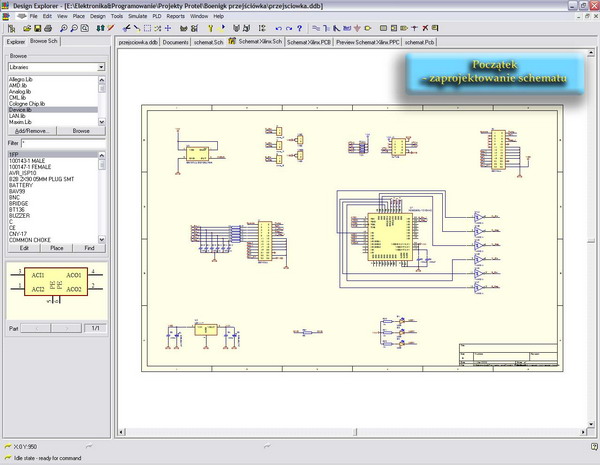This screenshot has height=465, width=600.
Task: Switch to the schemat.Pcb tab
Action: point(419,42)
